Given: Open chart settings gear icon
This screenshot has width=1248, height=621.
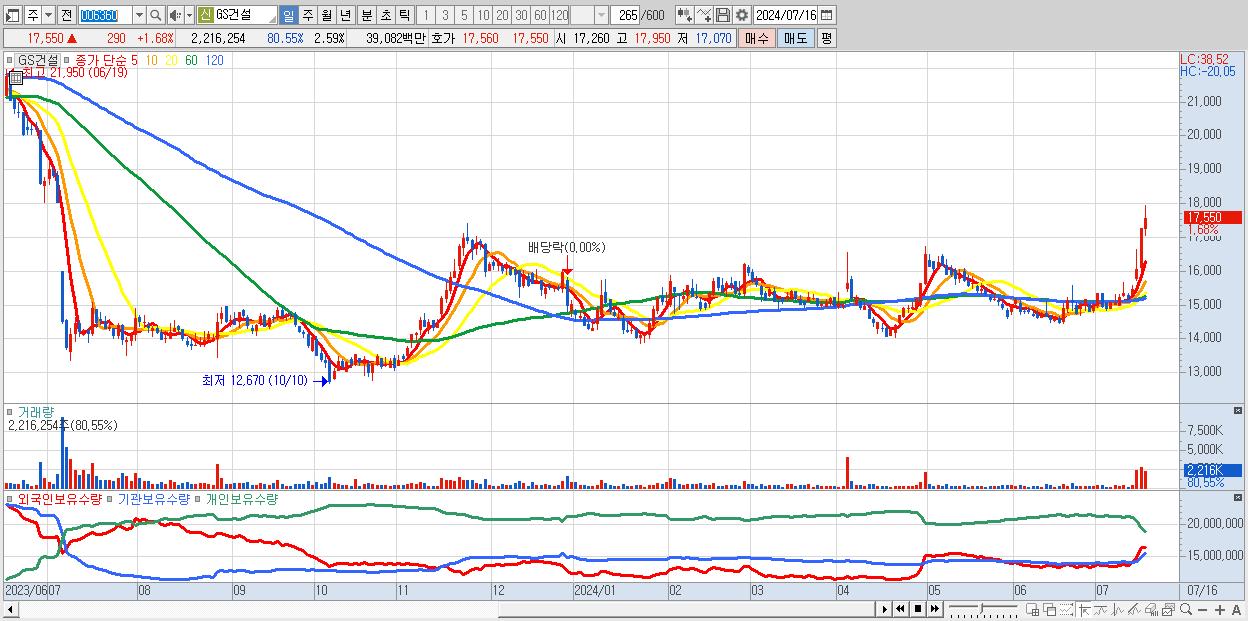Looking at the screenshot, I should (x=741, y=15).
